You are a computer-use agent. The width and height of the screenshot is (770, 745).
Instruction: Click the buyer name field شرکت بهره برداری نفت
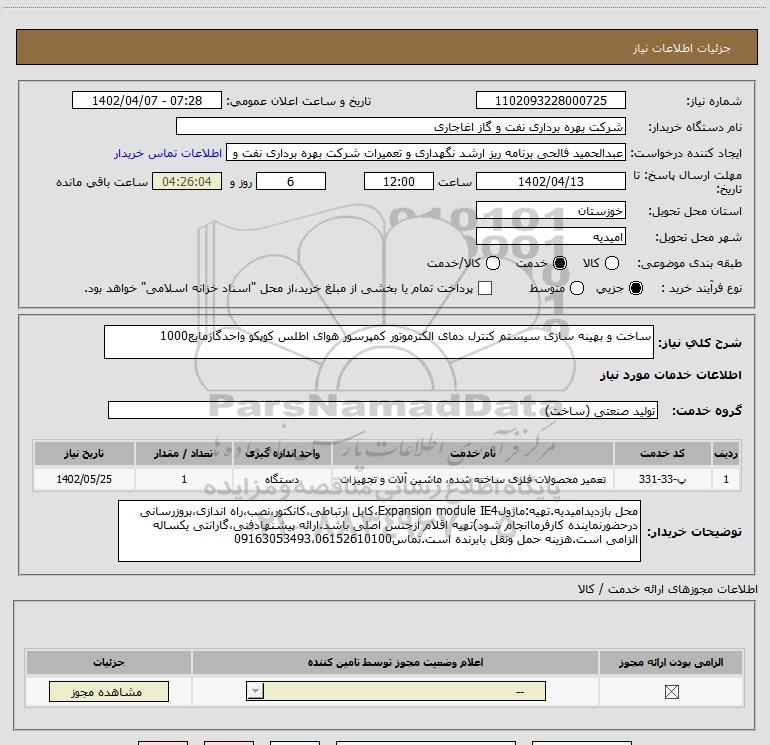(x=401, y=127)
